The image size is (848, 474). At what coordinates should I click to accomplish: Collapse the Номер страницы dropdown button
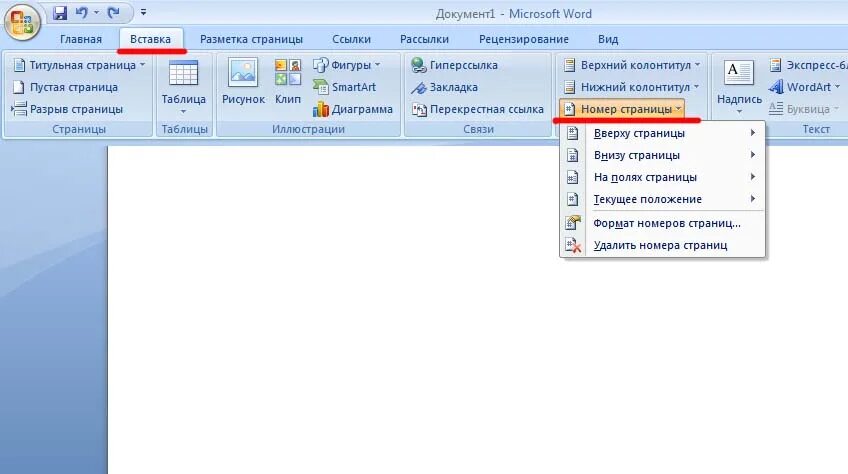(622, 109)
